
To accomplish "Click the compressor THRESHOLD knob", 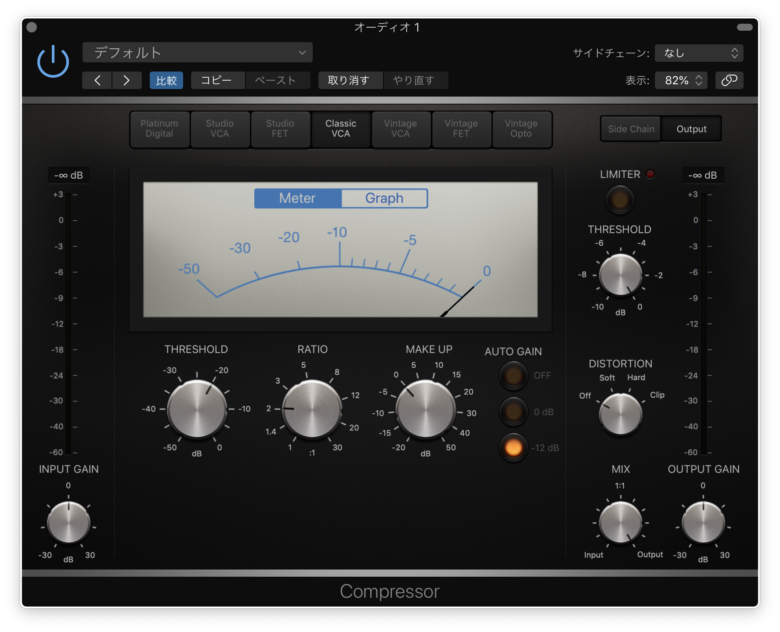I will click(197, 409).
